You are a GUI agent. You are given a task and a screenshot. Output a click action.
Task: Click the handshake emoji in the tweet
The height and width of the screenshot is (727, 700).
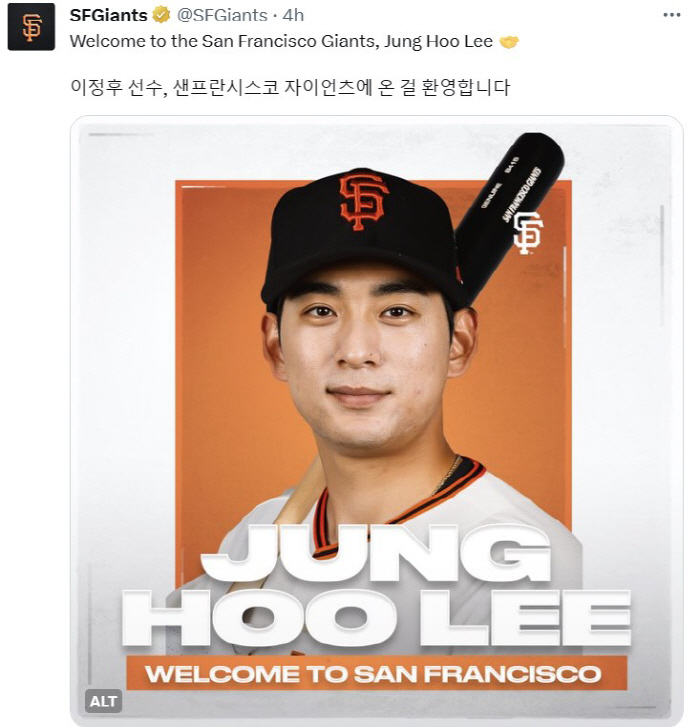point(509,42)
